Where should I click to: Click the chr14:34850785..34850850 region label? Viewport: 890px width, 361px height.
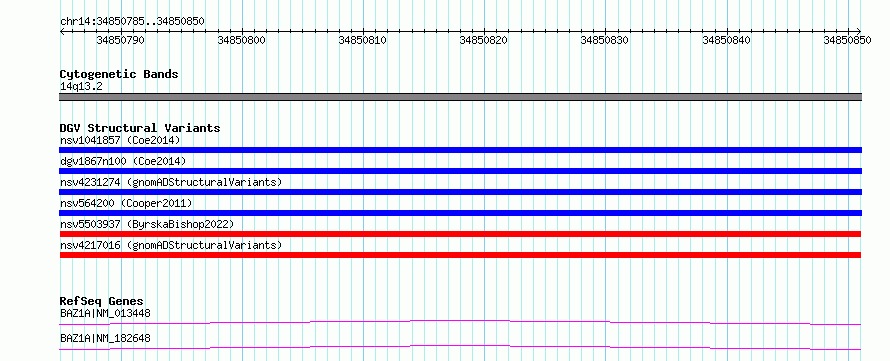(x=132, y=21)
